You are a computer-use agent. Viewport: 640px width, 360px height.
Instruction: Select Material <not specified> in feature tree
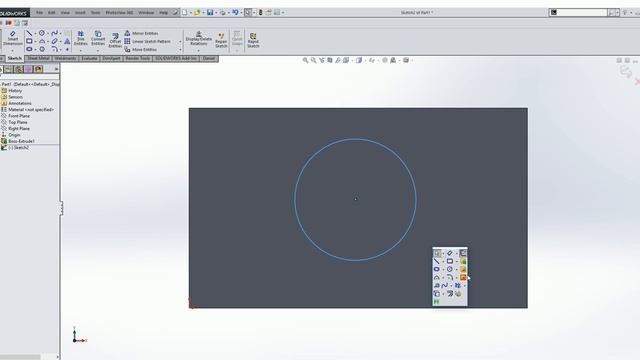click(31, 109)
